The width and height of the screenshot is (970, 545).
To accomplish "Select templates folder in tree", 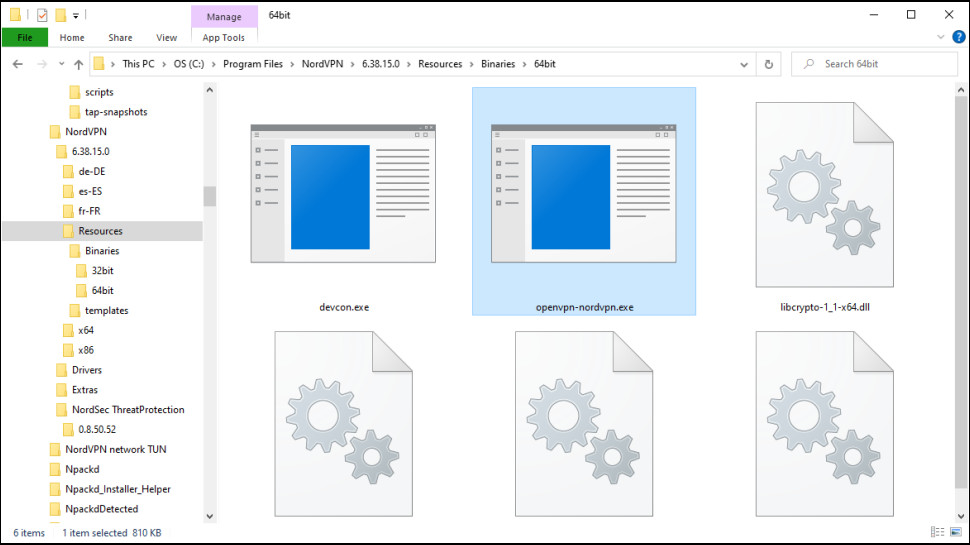I will 106,311.
